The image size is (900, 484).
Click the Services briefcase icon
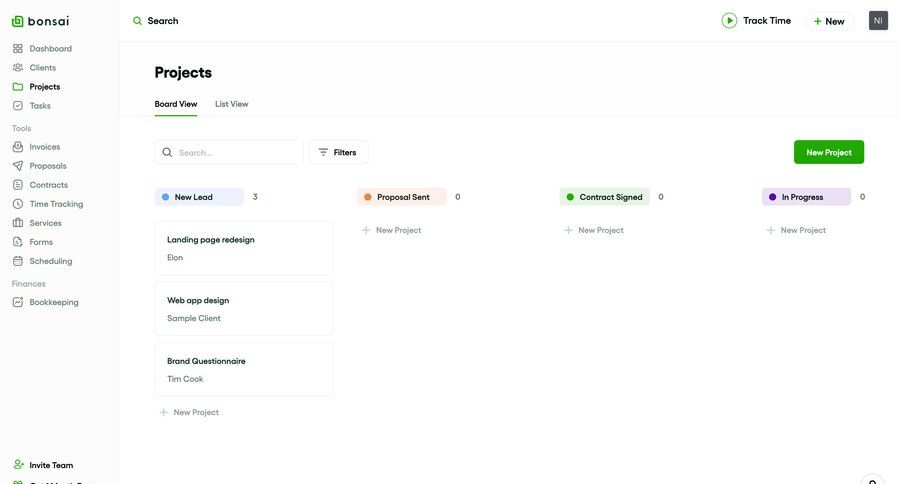pos(18,223)
